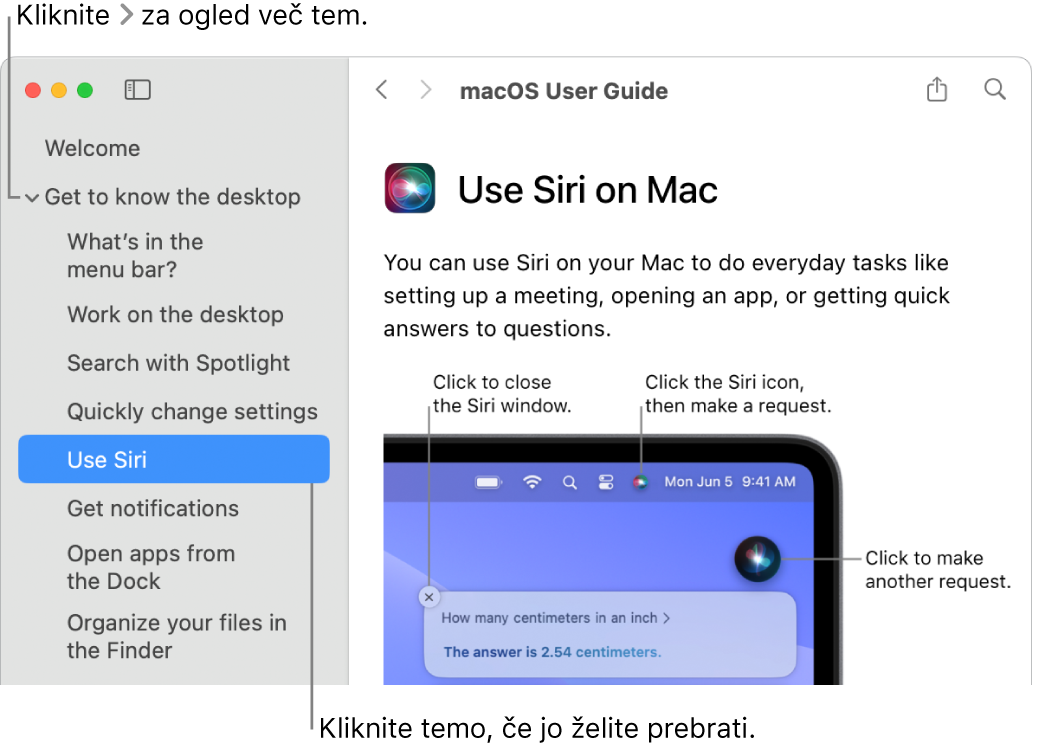Open What's in the menu bar topic
This screenshot has width=1037, height=750.
[x=135, y=255]
